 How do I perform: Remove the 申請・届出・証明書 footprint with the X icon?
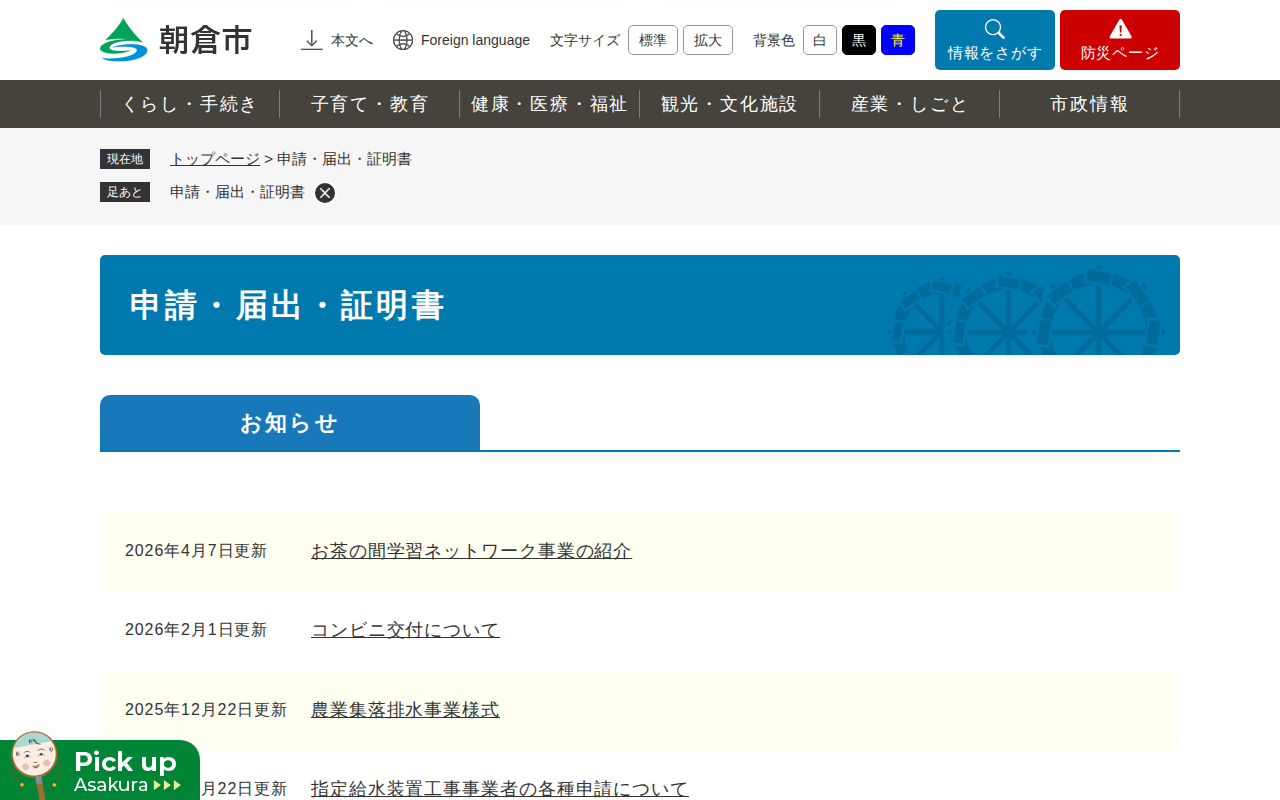point(325,193)
